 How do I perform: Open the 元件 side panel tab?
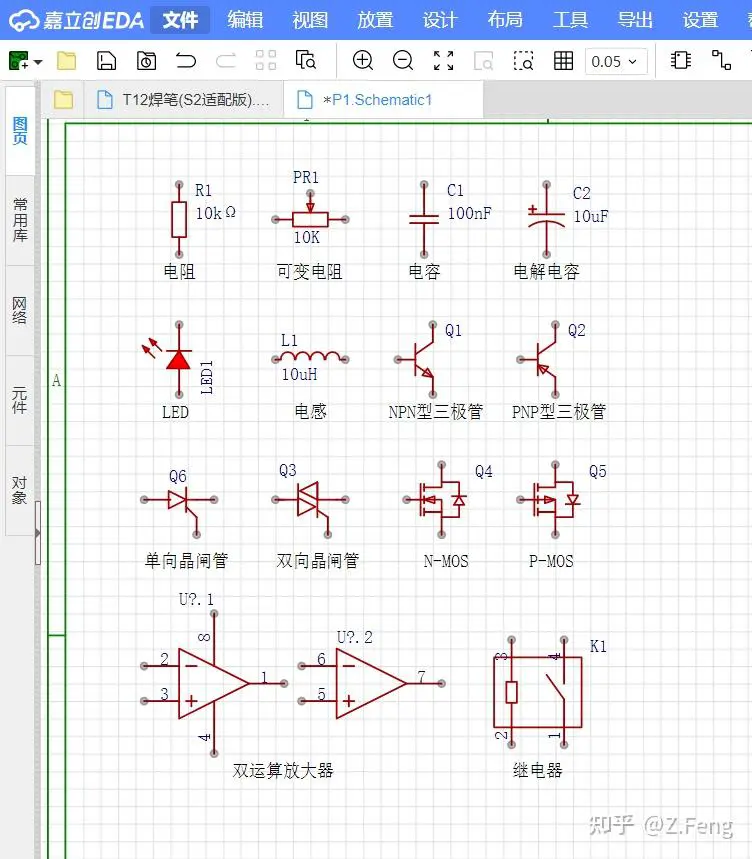click(x=20, y=400)
